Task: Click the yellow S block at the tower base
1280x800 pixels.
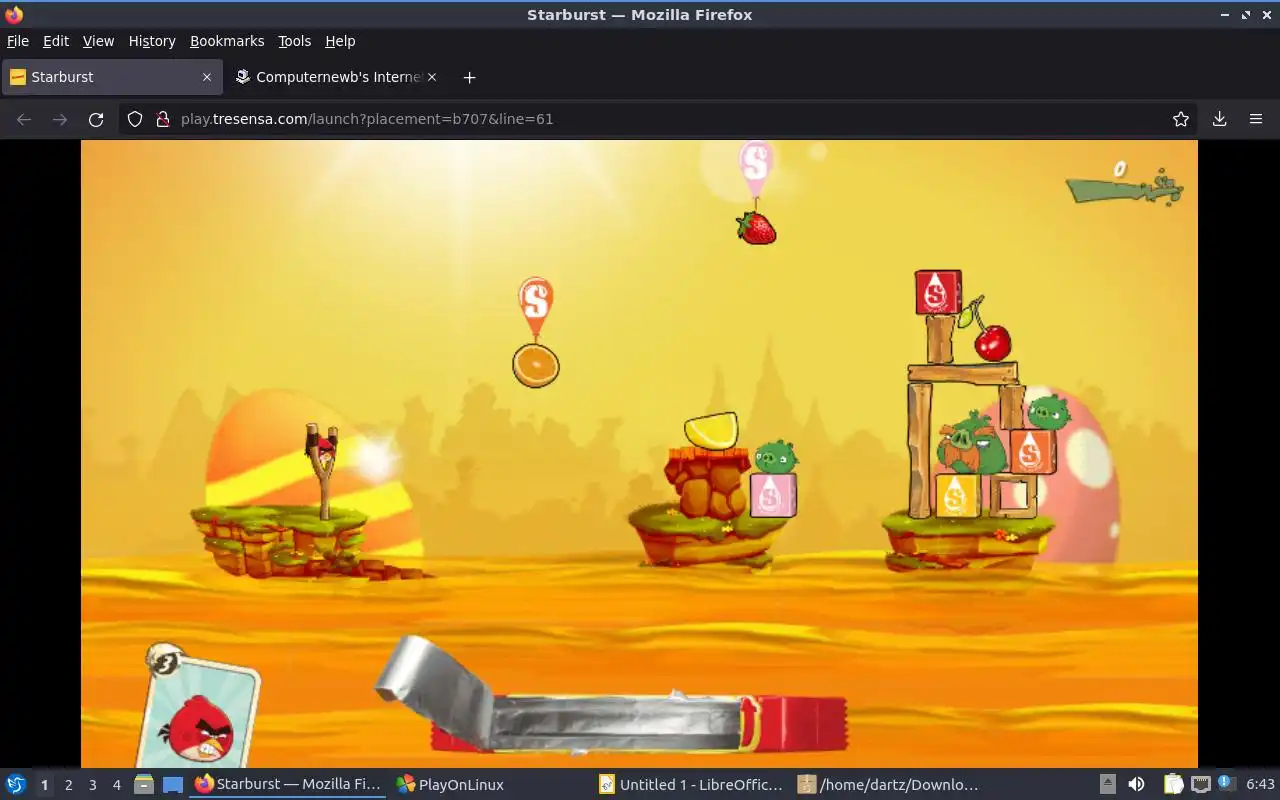Action: coord(957,495)
